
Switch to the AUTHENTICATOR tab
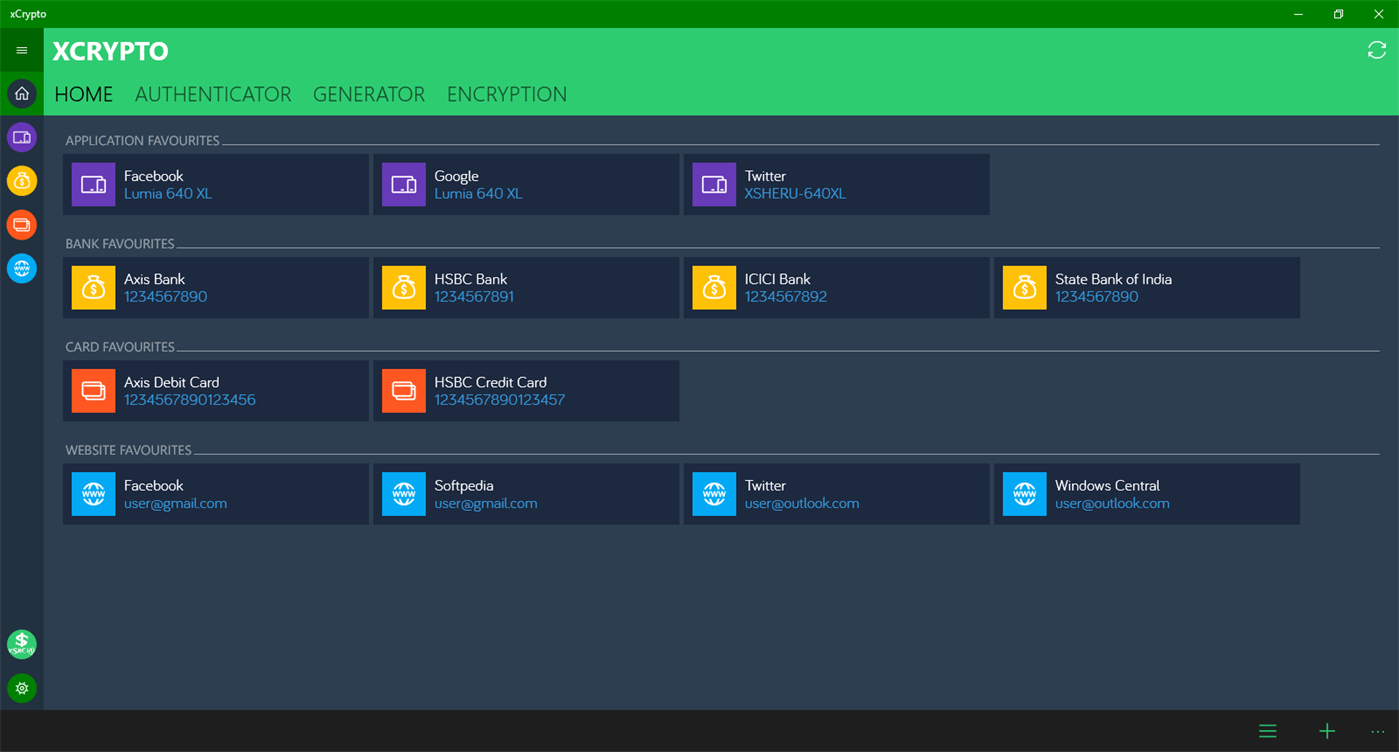click(x=213, y=94)
